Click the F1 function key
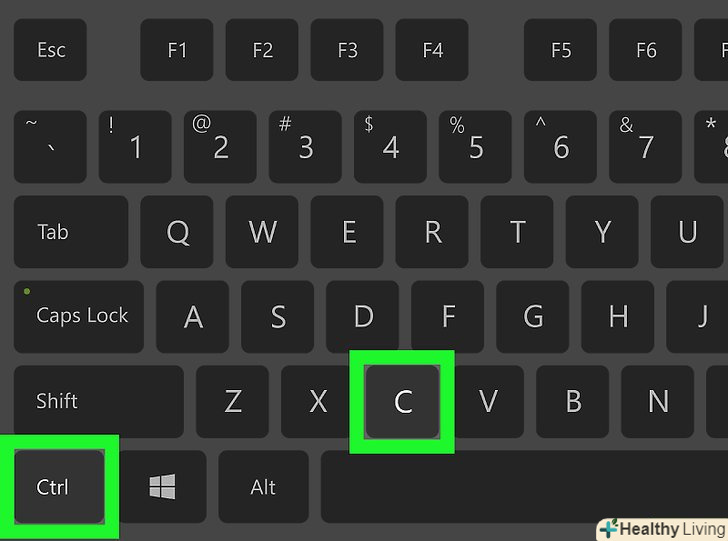The height and width of the screenshot is (541, 728). (177, 50)
